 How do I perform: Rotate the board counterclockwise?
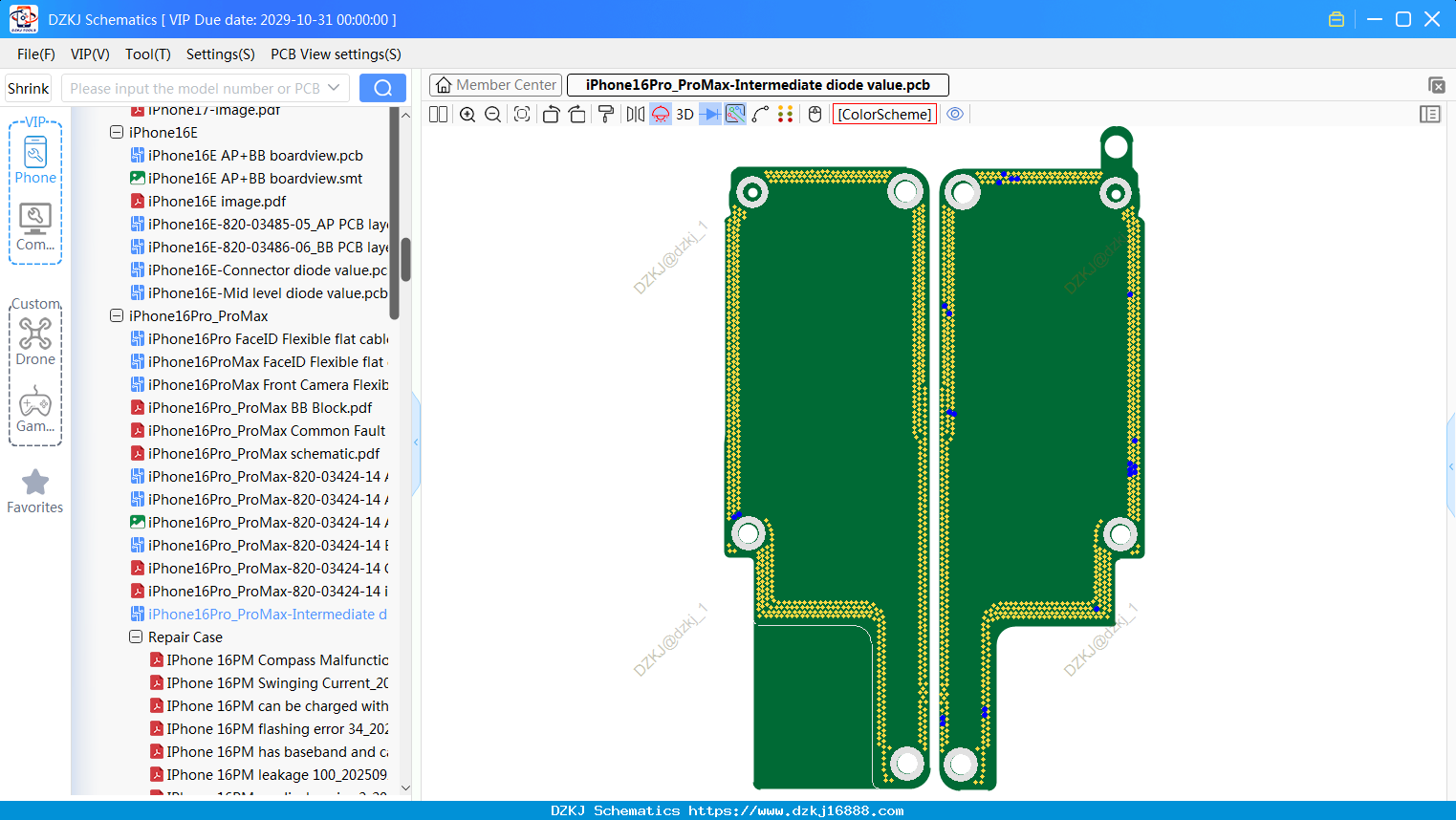[551, 115]
